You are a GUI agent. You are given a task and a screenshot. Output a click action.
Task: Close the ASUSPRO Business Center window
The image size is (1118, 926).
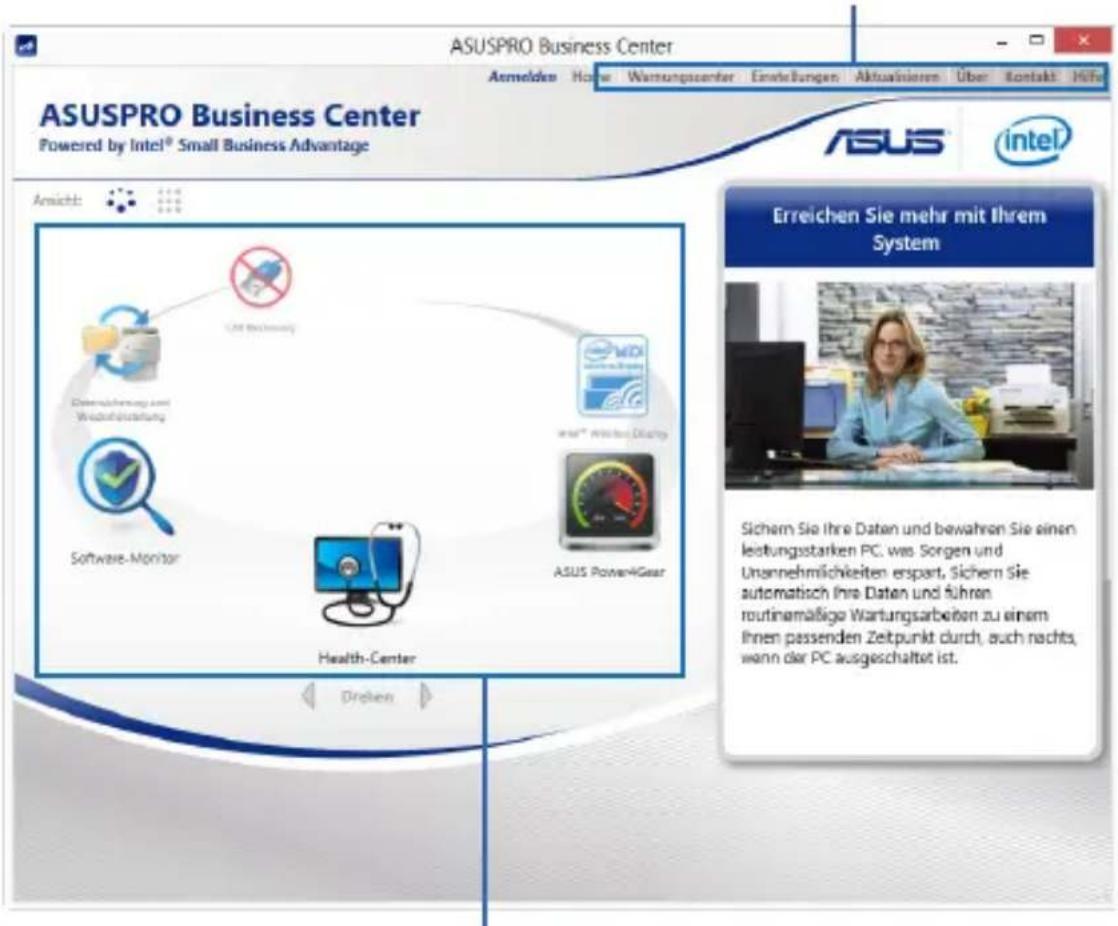[x=1082, y=41]
